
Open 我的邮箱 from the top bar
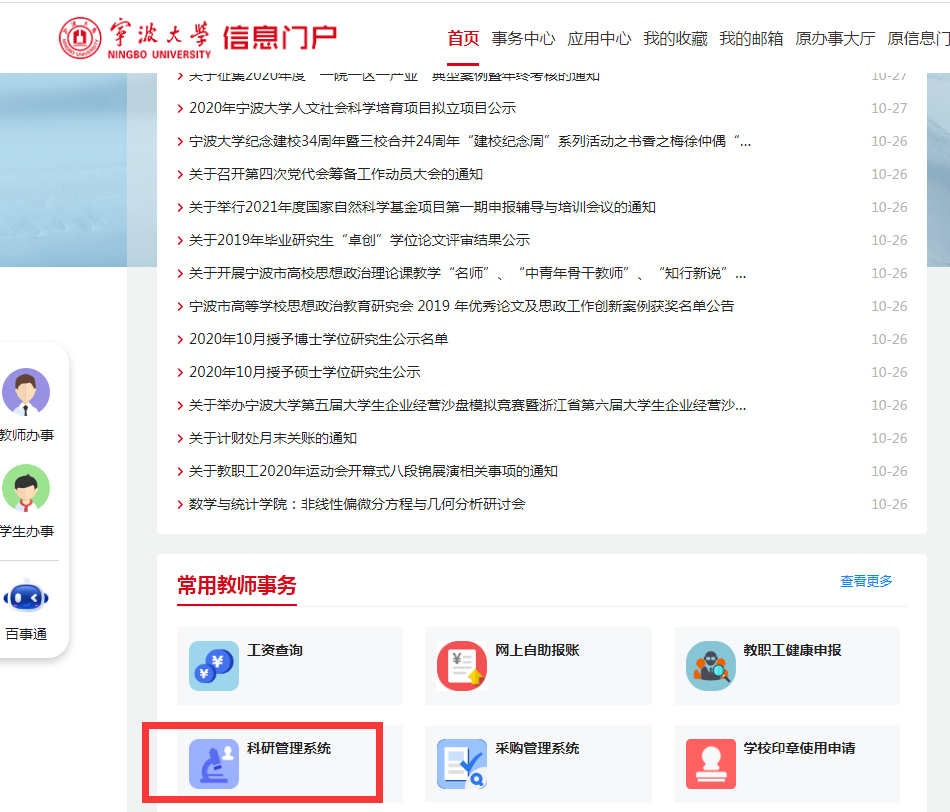point(751,39)
